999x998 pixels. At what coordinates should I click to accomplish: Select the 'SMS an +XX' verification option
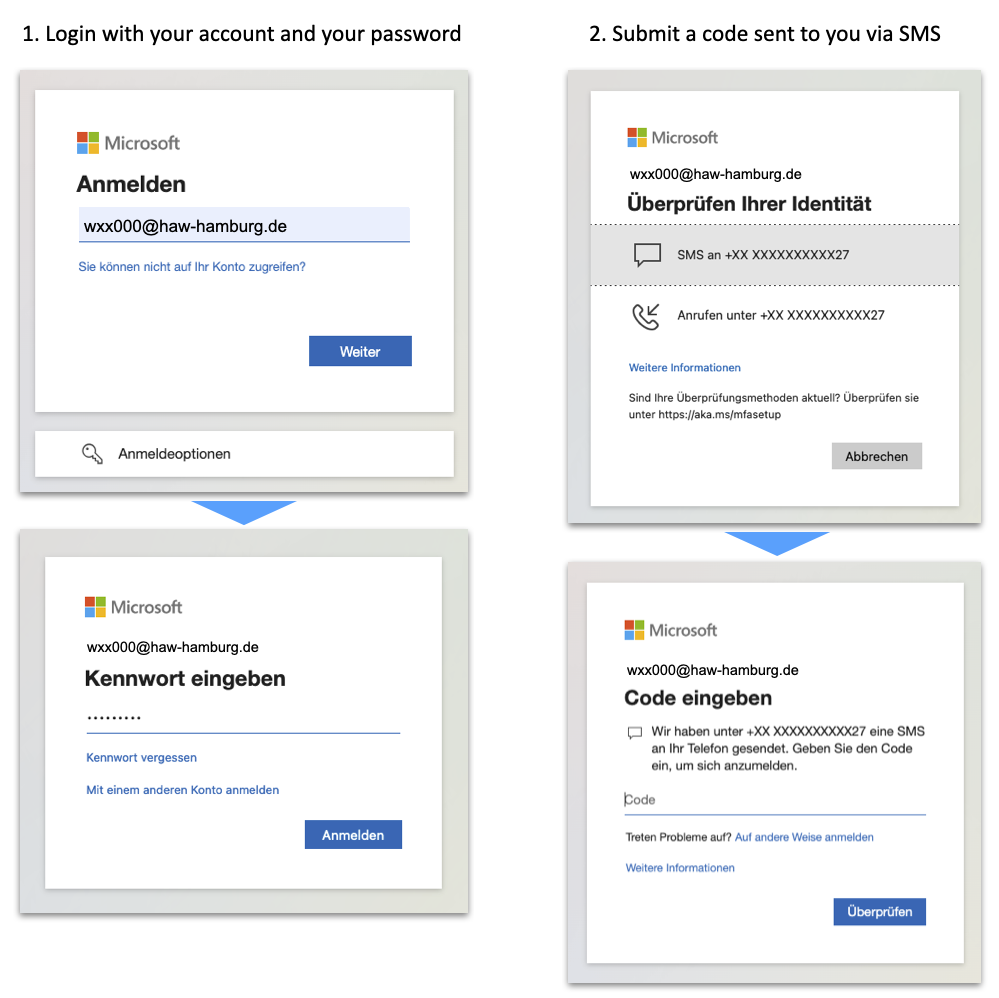(774, 255)
